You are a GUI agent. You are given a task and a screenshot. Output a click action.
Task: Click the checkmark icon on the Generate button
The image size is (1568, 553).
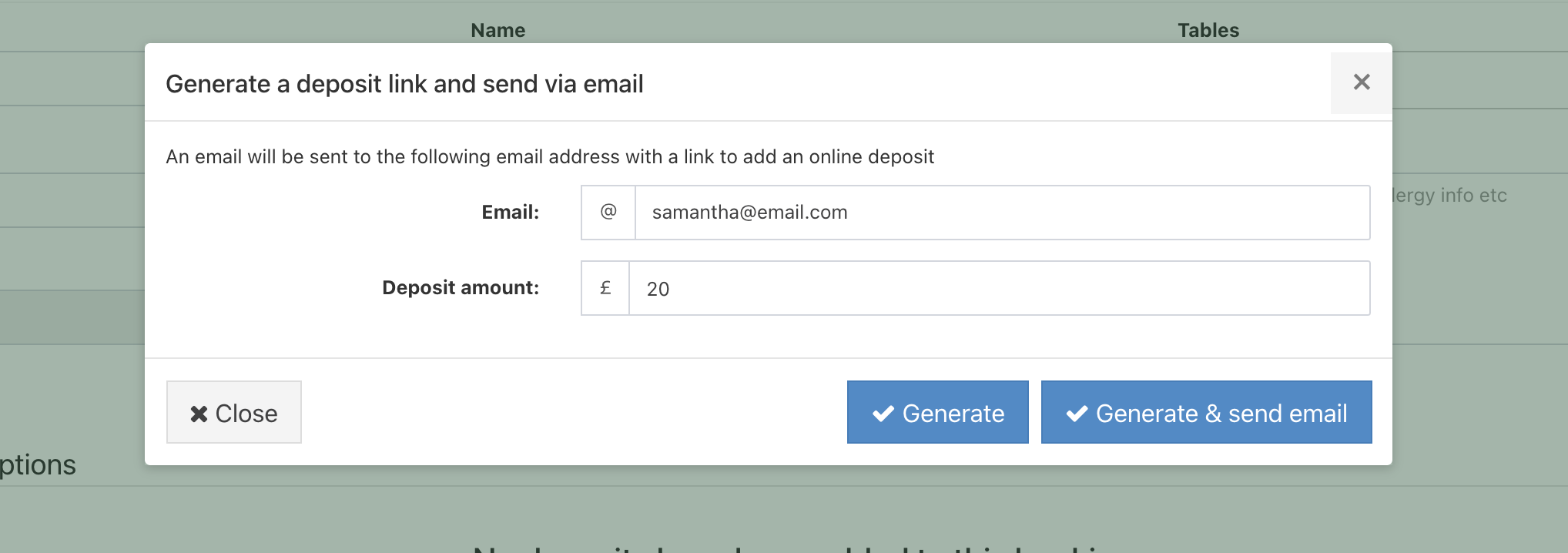883,414
